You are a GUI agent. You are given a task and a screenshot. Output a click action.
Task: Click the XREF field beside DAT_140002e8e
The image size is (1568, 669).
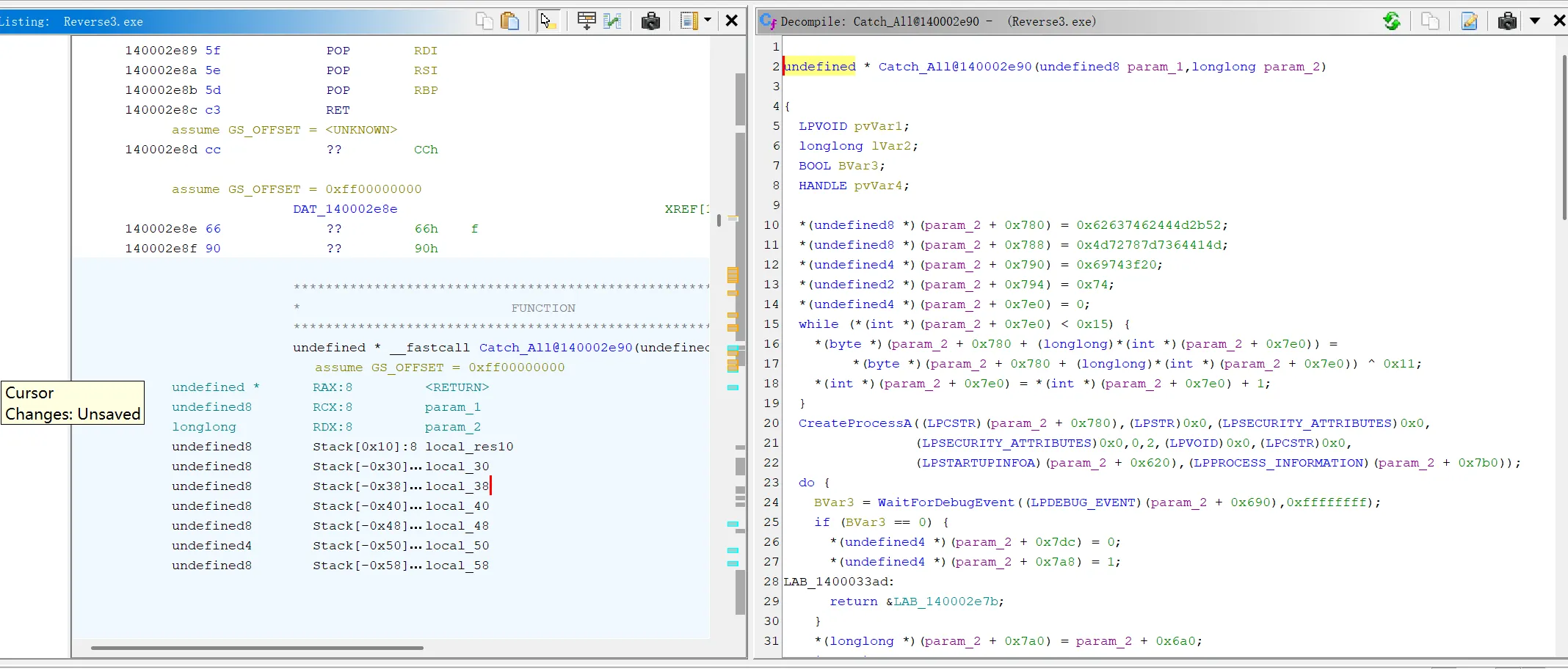686,209
